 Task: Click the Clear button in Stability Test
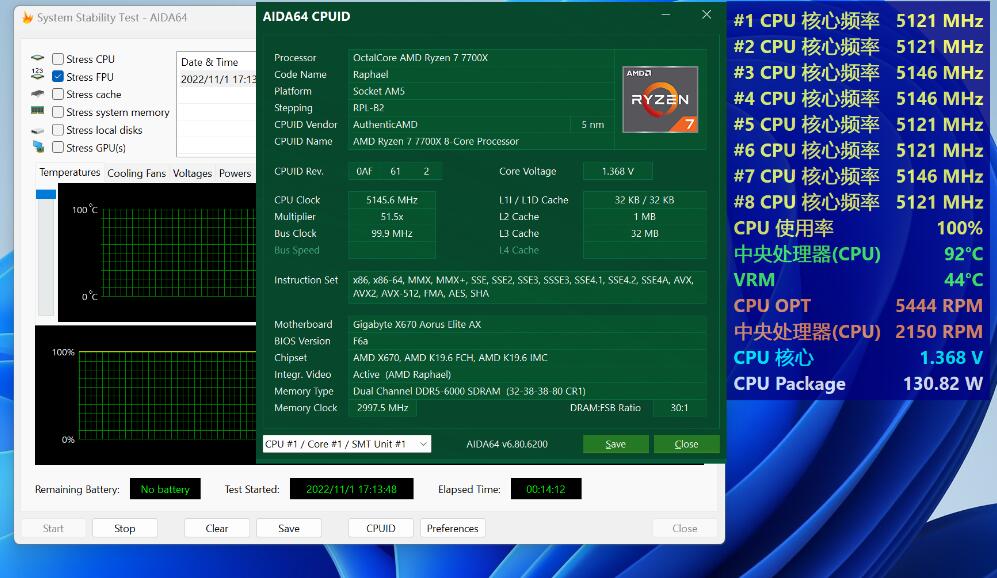[x=217, y=528]
